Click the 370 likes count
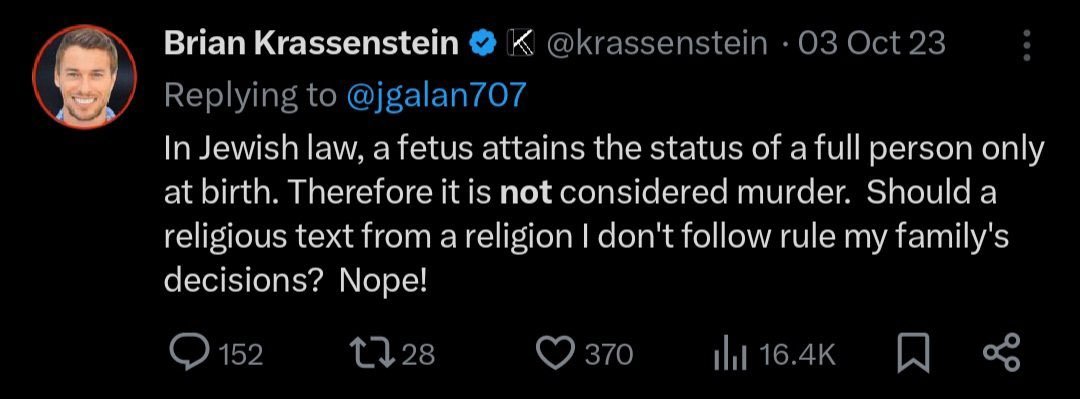The image size is (1080, 399). tap(609, 355)
